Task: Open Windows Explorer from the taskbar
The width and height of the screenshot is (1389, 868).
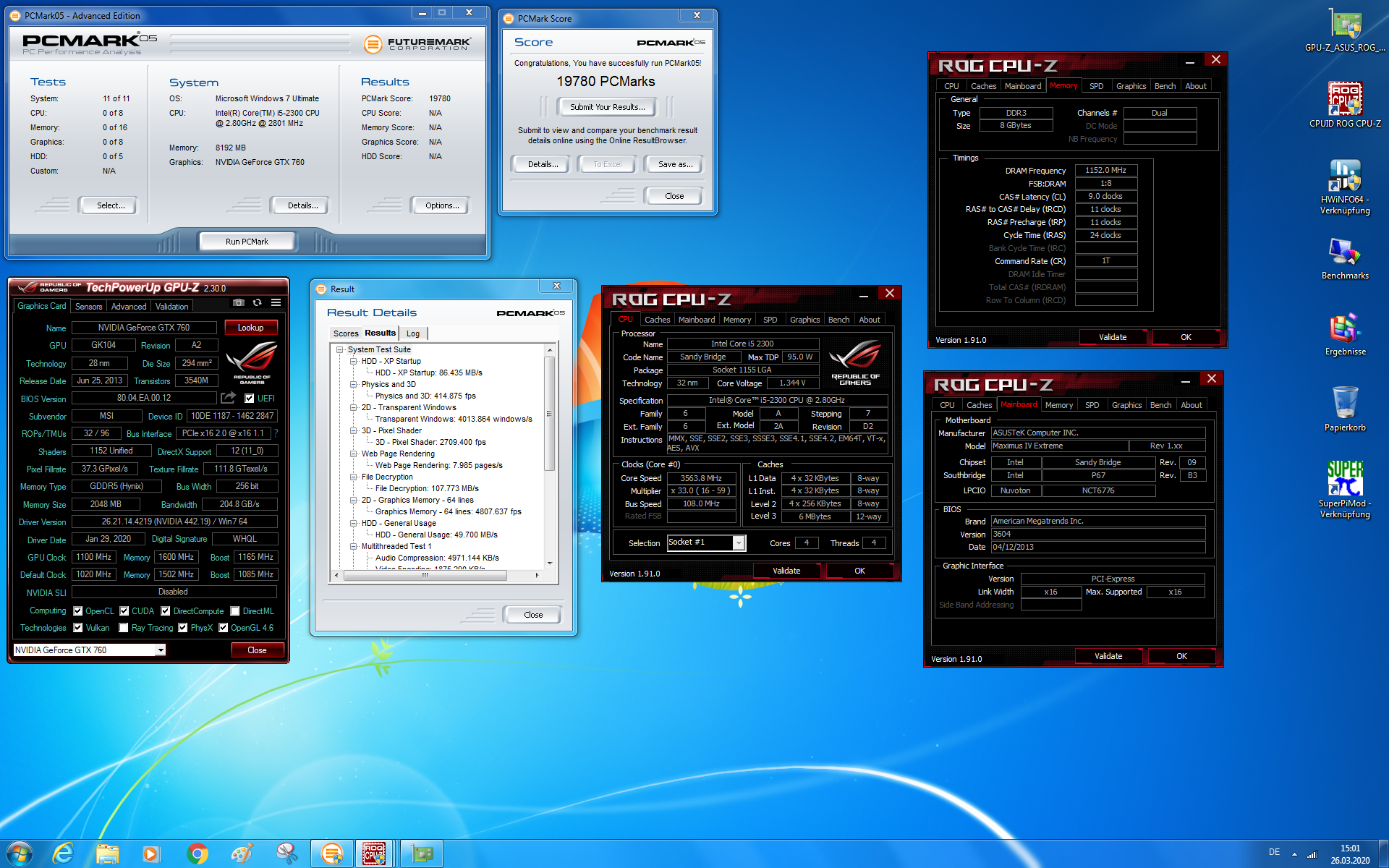Action: point(108,854)
